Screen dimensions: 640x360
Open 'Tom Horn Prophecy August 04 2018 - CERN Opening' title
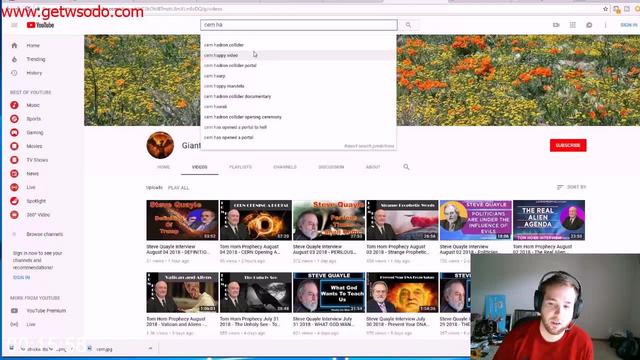point(250,249)
